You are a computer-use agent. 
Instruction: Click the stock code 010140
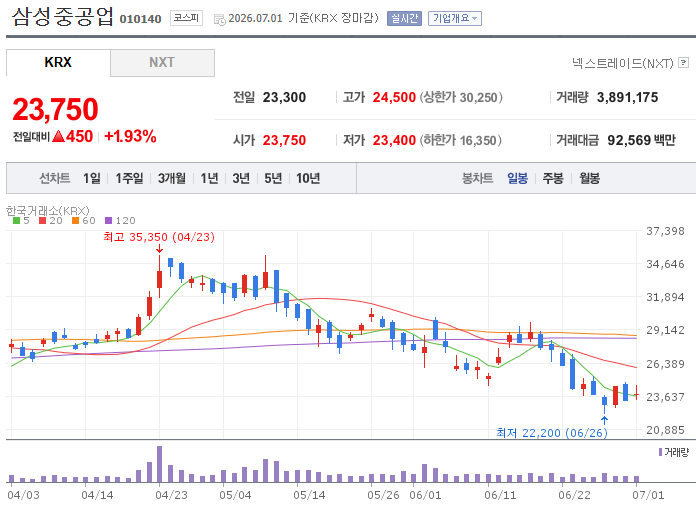click(140, 19)
